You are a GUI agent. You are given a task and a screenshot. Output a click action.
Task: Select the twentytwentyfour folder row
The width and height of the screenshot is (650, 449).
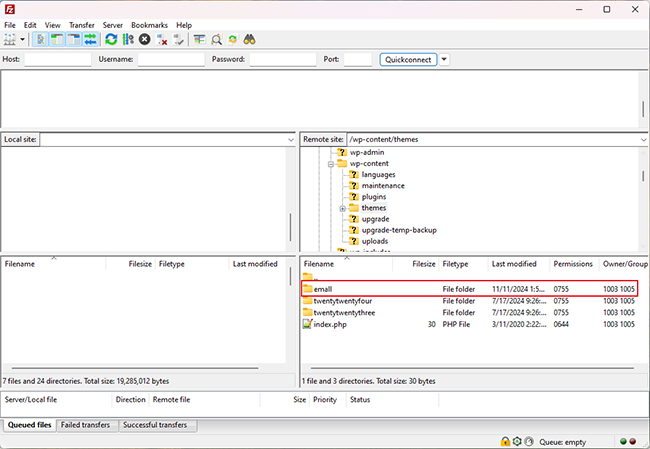coord(469,301)
